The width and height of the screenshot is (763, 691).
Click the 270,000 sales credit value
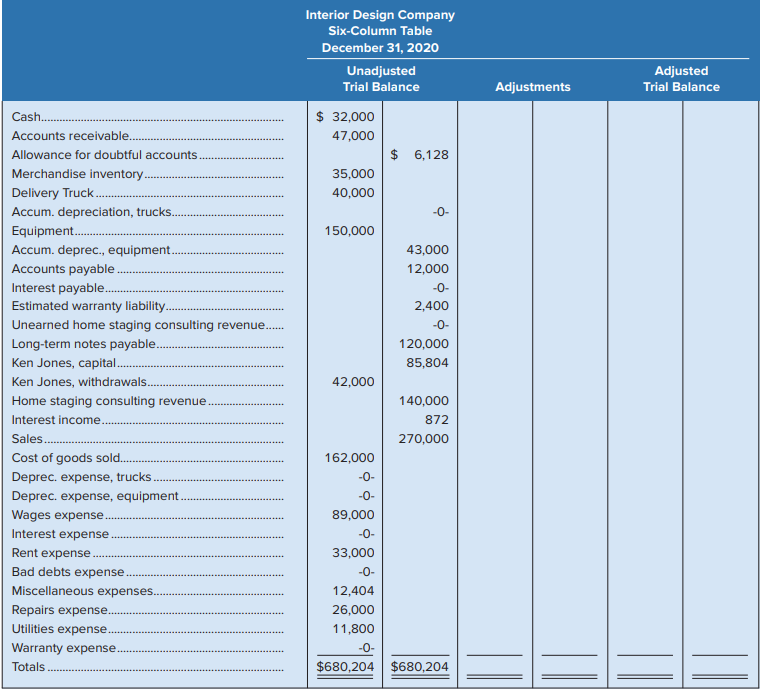424,438
